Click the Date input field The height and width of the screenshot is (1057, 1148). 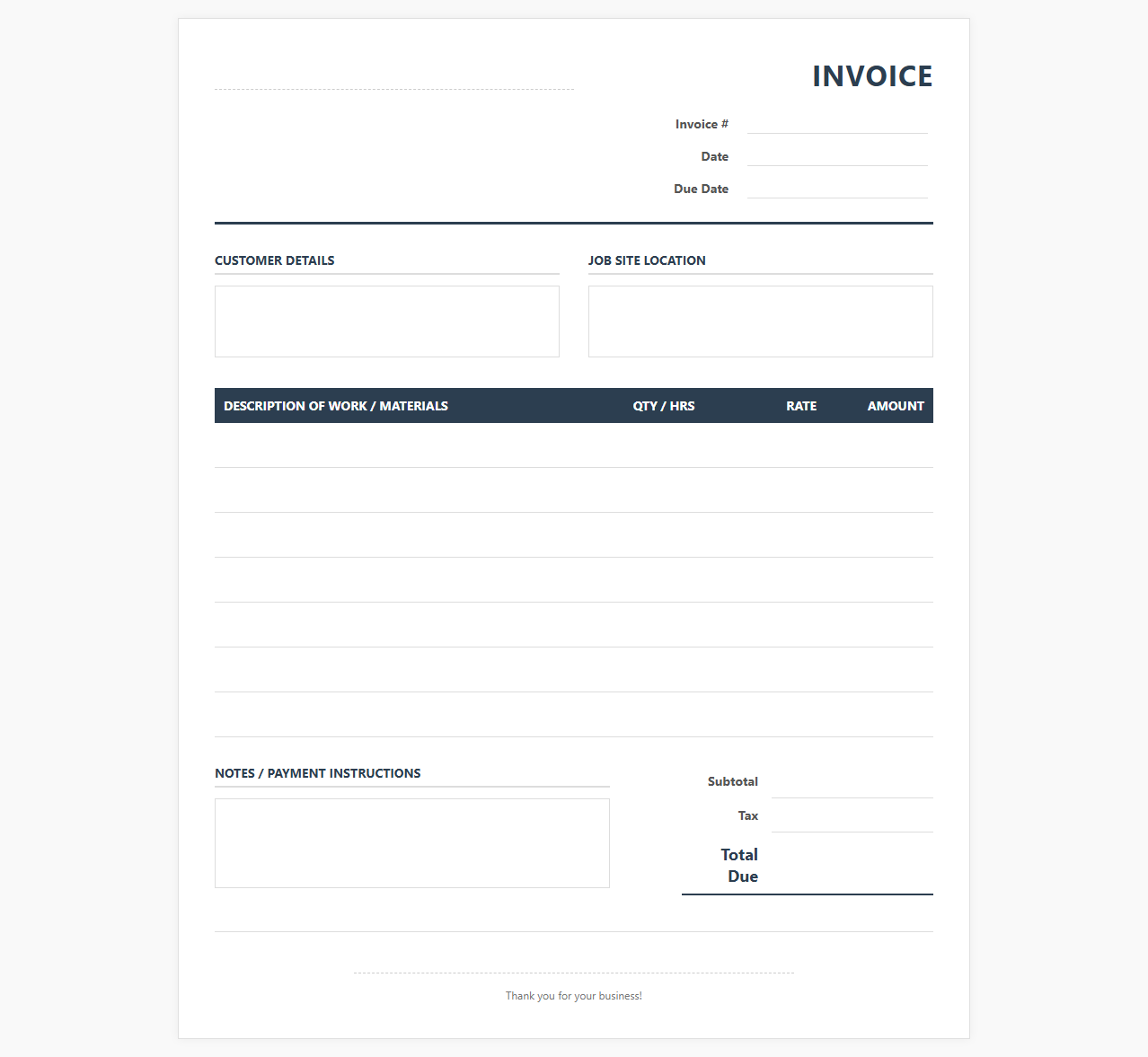(x=837, y=156)
